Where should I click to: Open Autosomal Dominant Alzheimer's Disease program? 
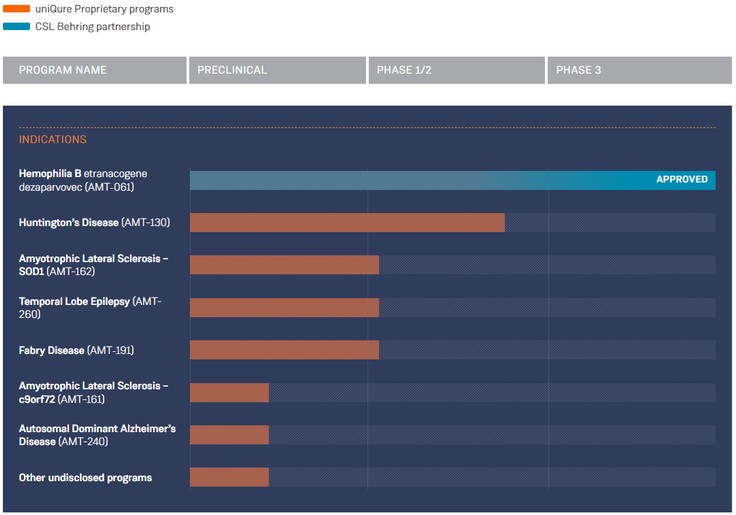pos(96,435)
